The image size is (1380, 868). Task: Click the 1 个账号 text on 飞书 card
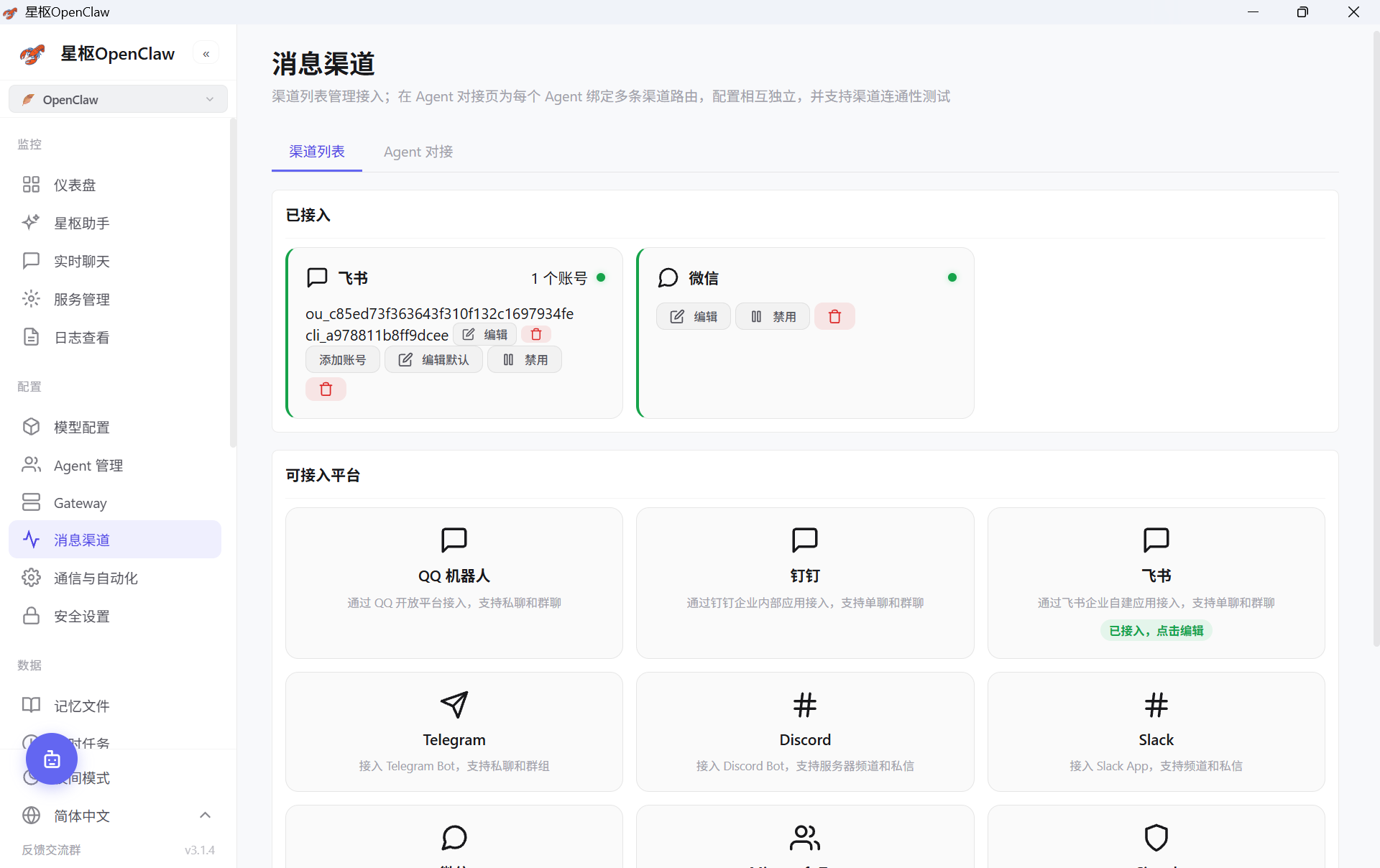[559, 278]
